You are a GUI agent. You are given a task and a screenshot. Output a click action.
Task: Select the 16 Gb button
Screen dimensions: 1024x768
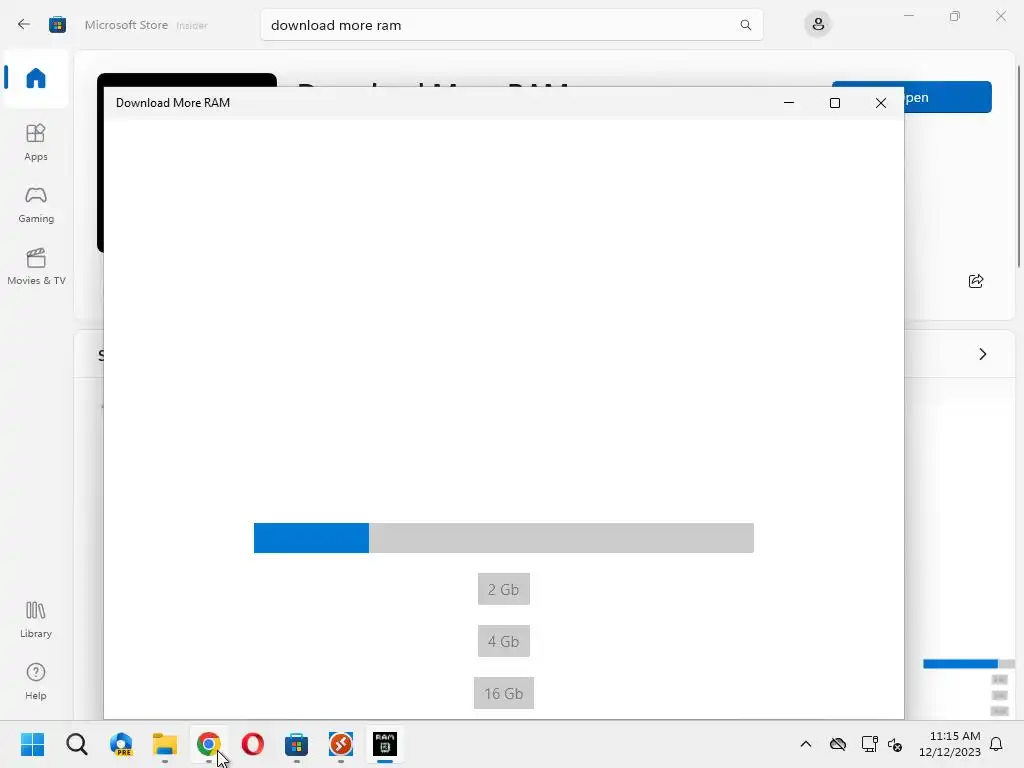504,693
